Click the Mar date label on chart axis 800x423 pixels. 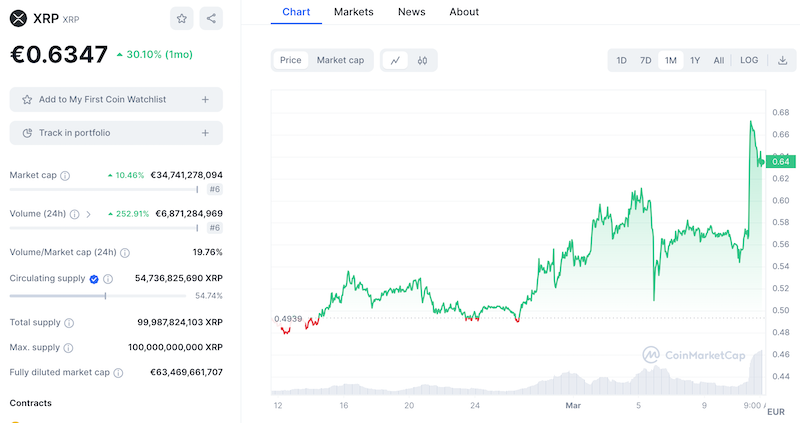click(573, 406)
